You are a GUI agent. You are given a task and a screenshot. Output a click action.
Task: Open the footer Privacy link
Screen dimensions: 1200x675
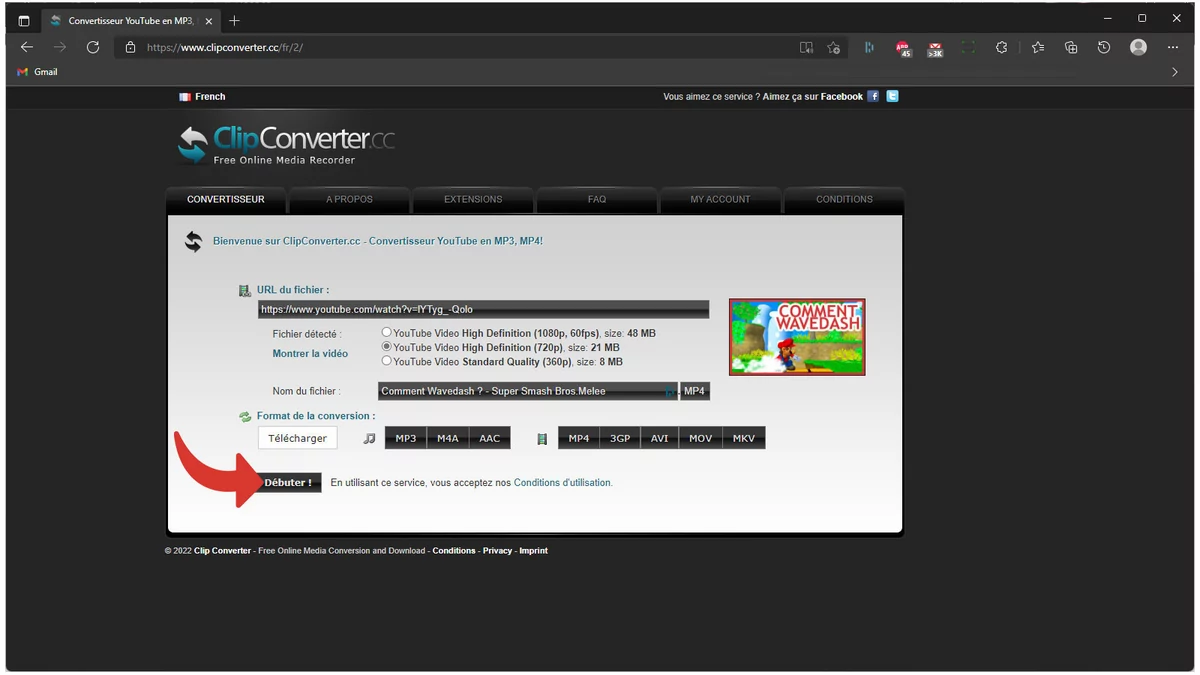point(497,550)
